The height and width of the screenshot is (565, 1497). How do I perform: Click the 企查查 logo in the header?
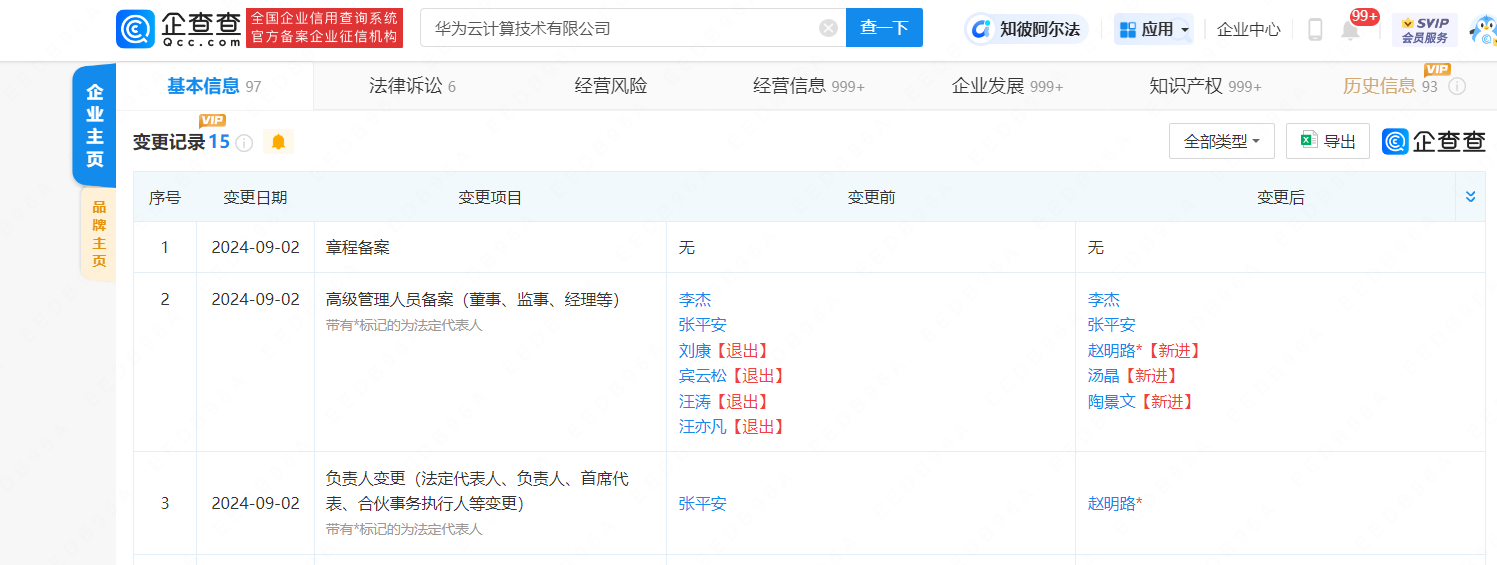pos(180,28)
